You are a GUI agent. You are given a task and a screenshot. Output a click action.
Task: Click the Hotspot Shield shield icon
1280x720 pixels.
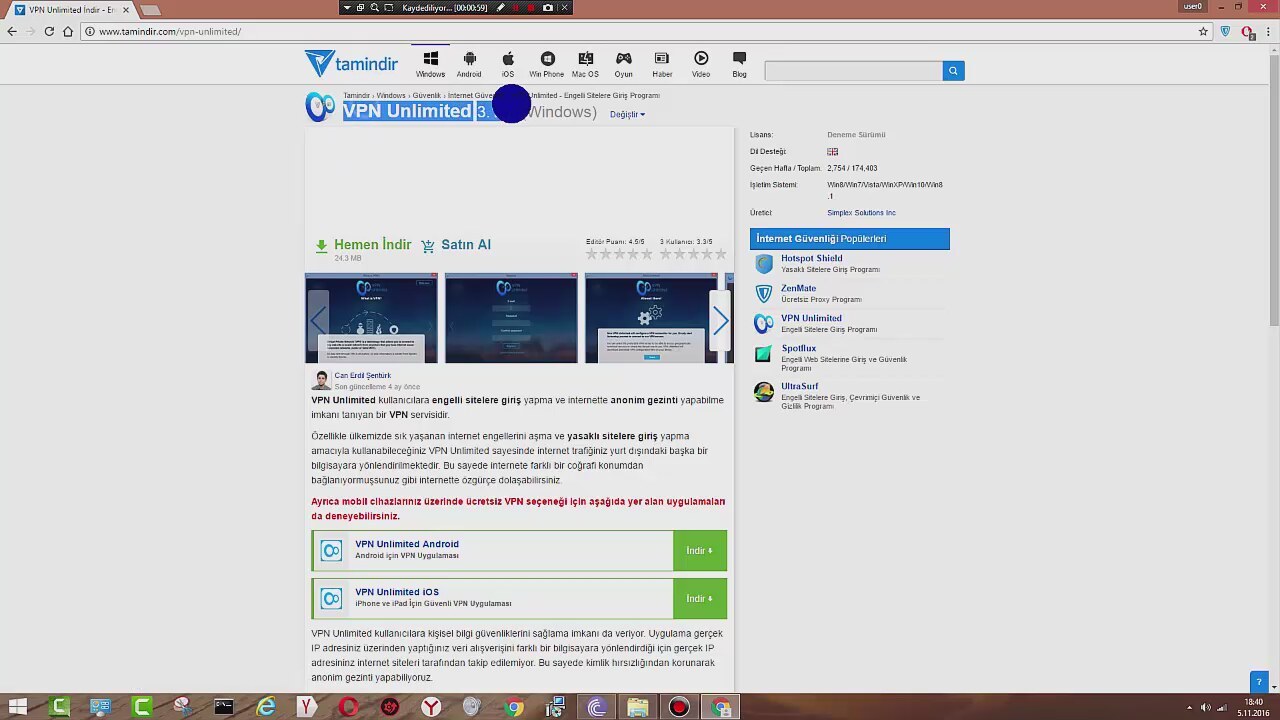pyautogui.click(x=764, y=264)
